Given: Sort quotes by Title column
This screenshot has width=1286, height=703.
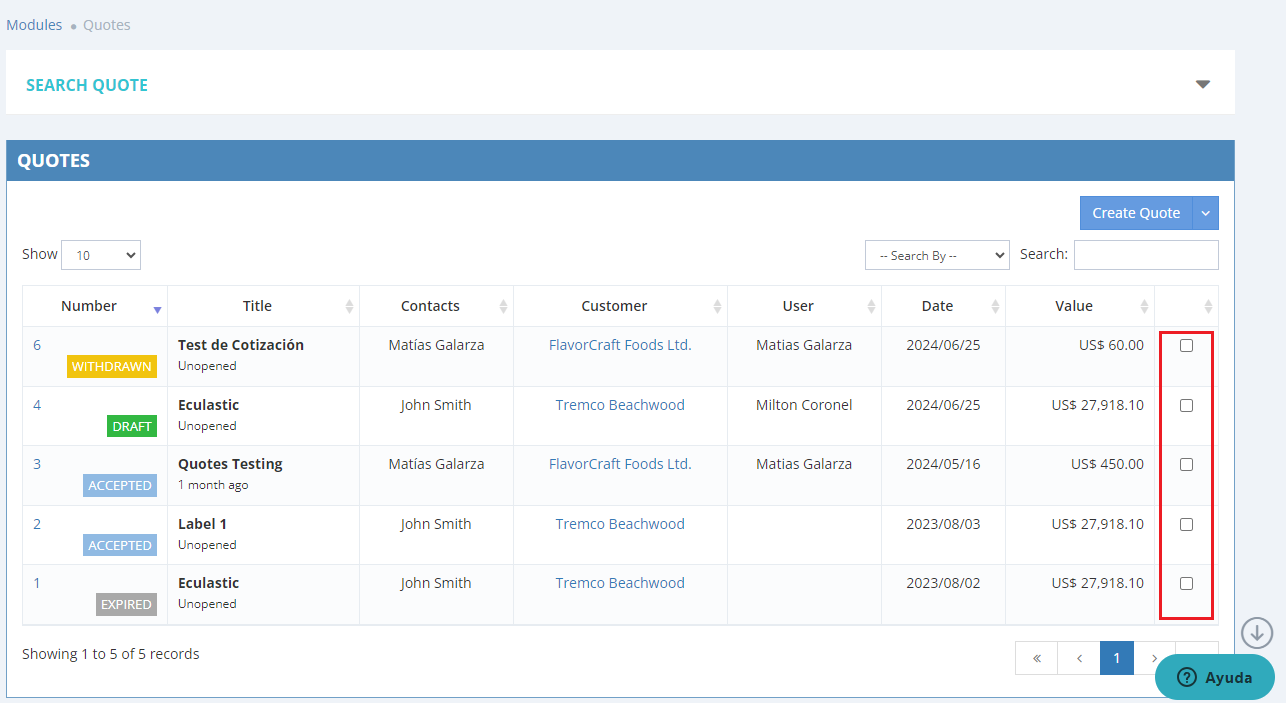Looking at the screenshot, I should [x=257, y=306].
